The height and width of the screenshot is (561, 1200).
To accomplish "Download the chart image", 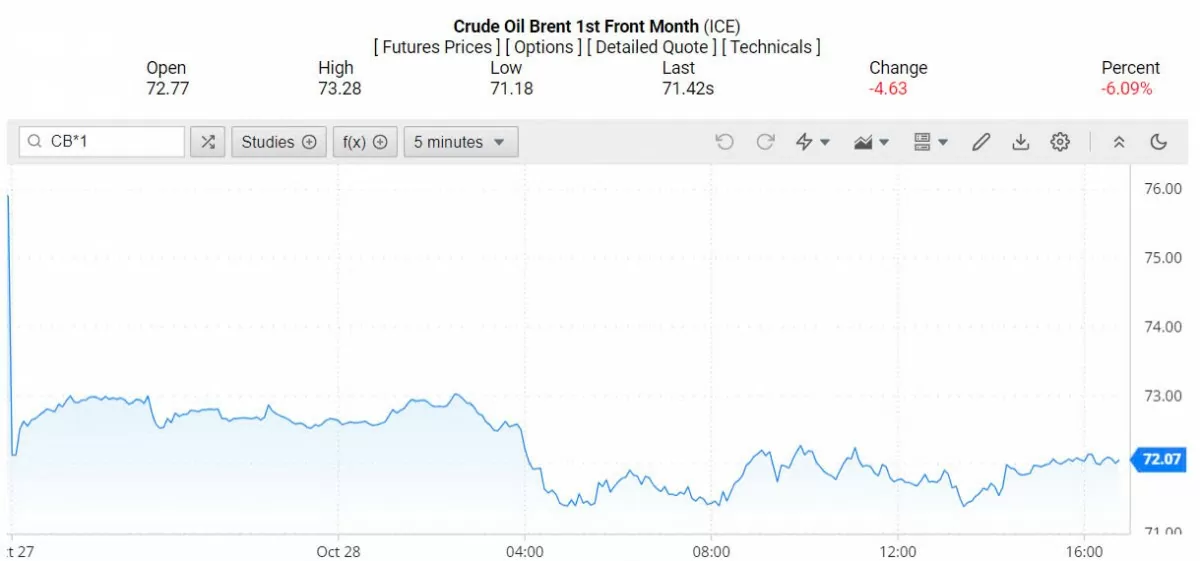I will [x=1020, y=142].
